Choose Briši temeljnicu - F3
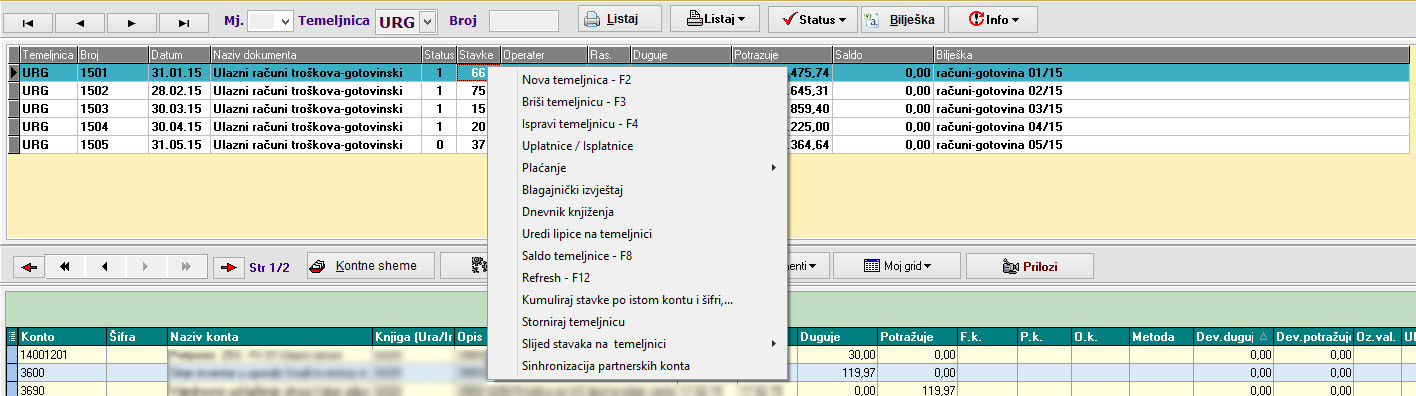This screenshot has width=1416, height=396. [637, 102]
